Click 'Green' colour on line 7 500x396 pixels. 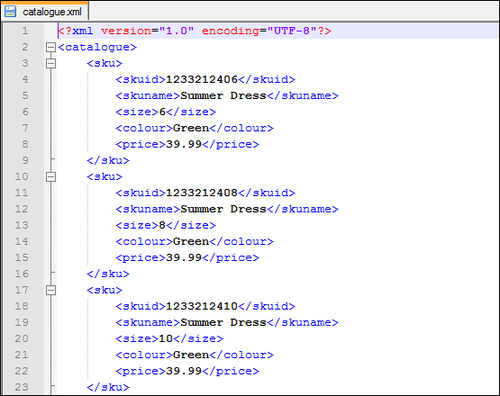[191, 128]
